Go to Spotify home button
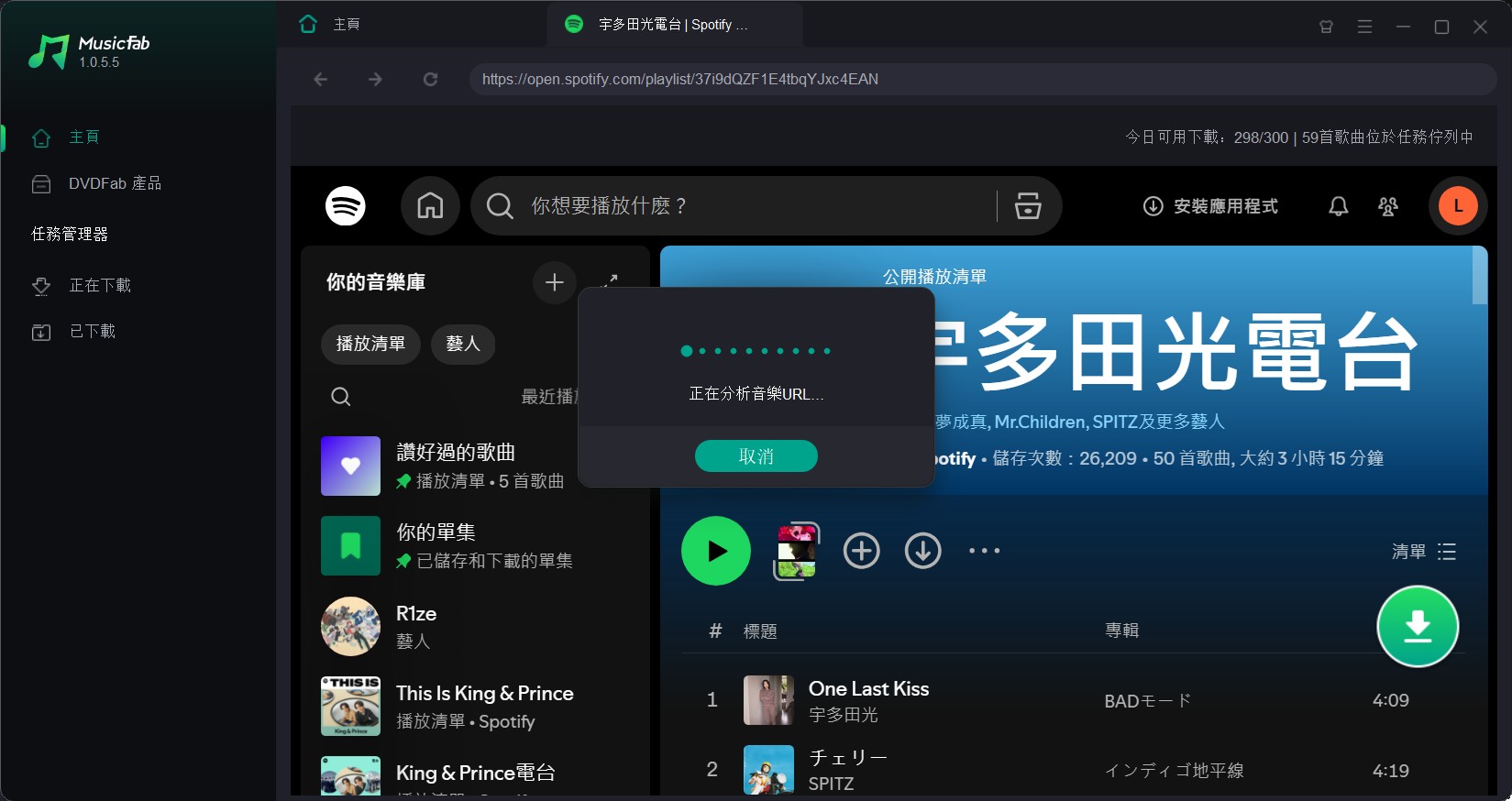1512x801 pixels. click(x=430, y=206)
